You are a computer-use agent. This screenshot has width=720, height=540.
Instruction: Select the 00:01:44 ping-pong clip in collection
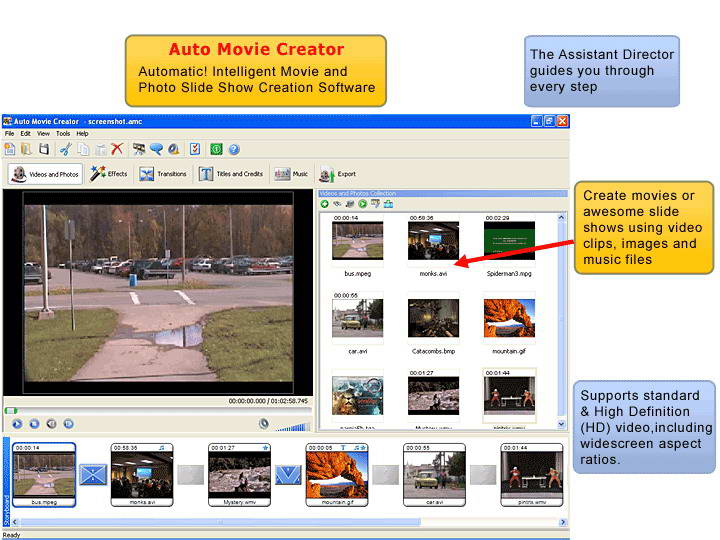(509, 396)
